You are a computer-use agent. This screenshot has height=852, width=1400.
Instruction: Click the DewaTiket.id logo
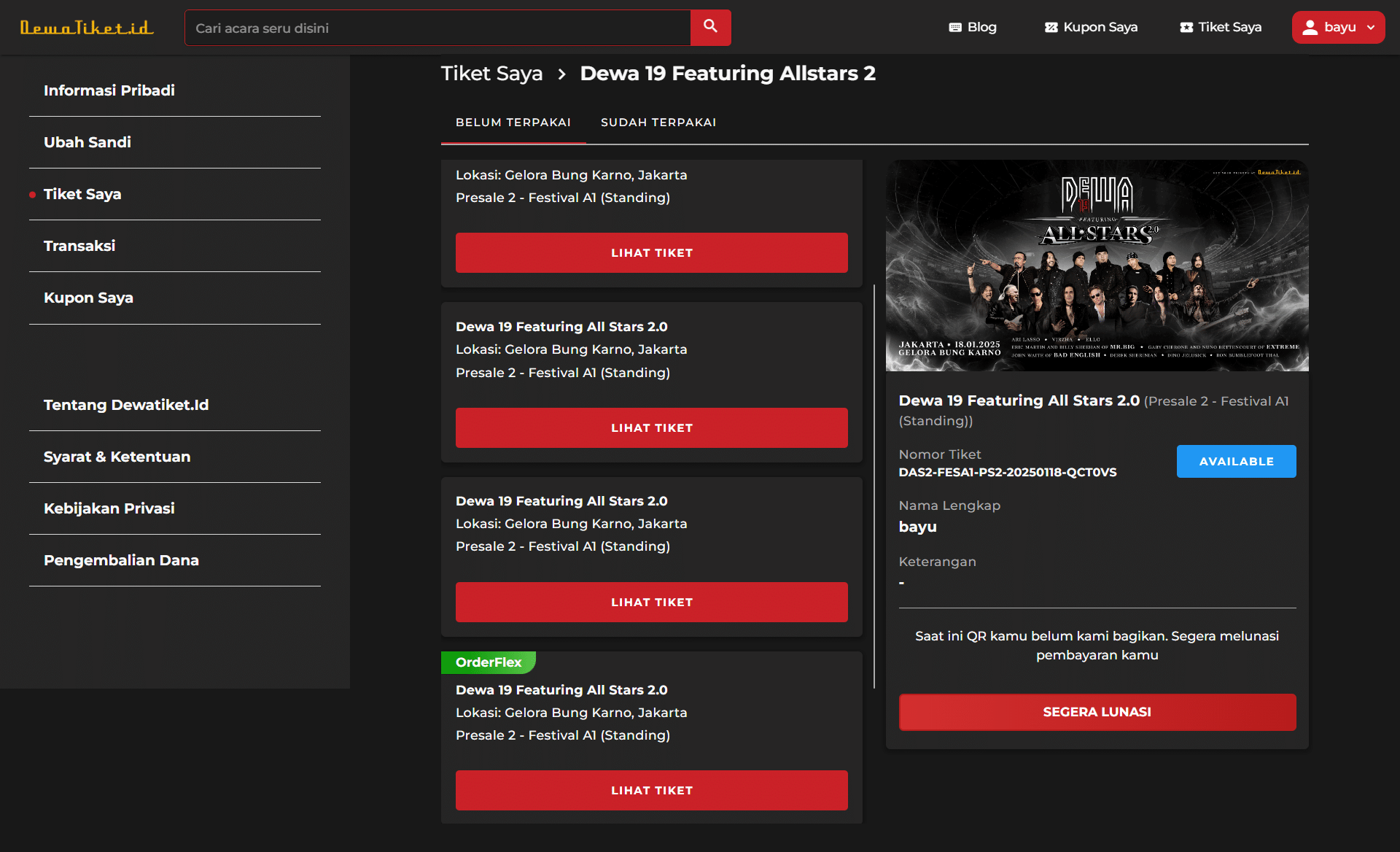tap(87, 28)
